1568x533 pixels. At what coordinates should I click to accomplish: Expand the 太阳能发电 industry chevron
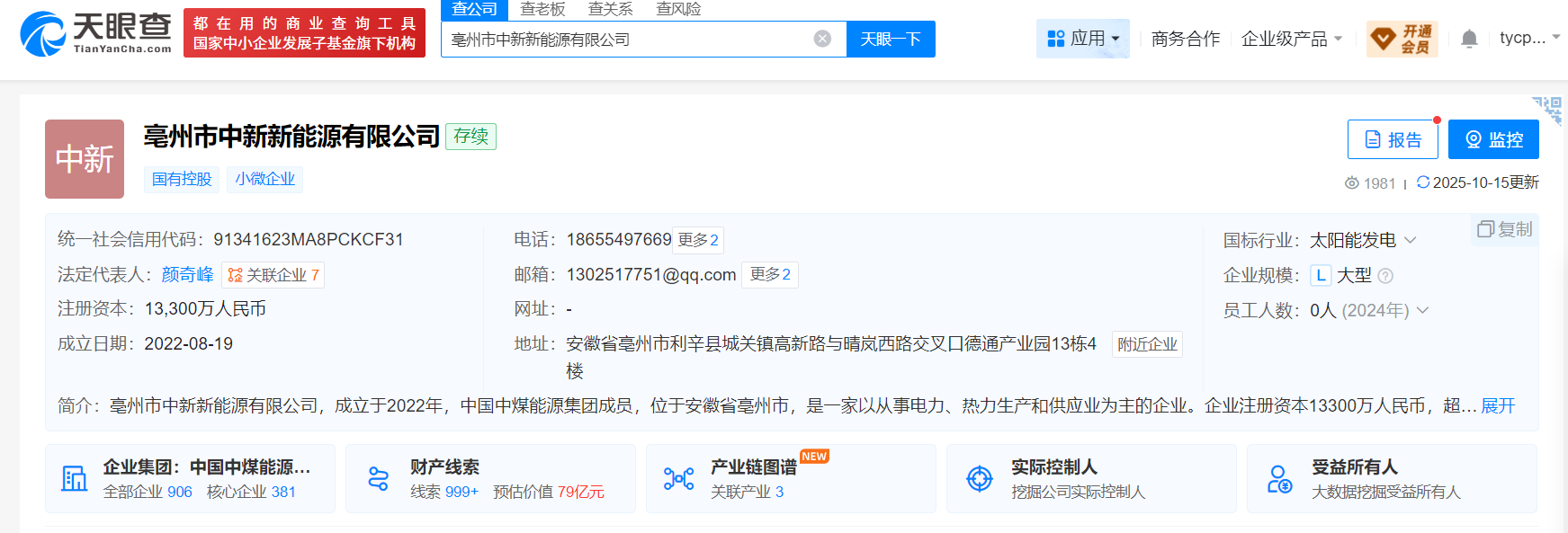[1410, 240]
